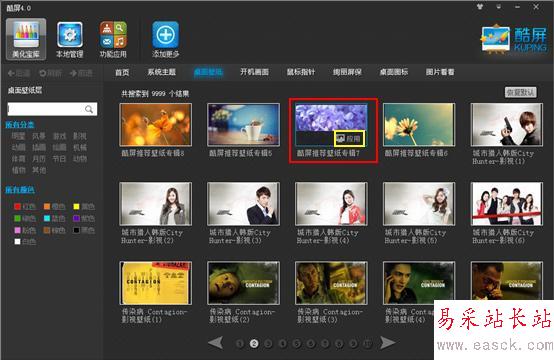This screenshot has width=554, height=360.
Task: Go to page 1
Action: click(240, 343)
